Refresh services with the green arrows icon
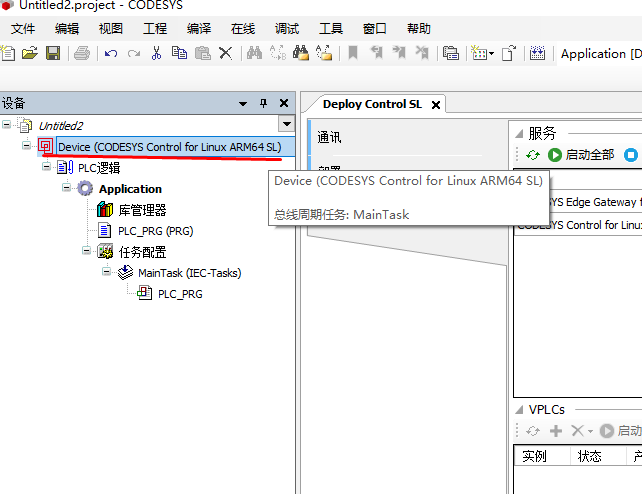 click(x=533, y=155)
